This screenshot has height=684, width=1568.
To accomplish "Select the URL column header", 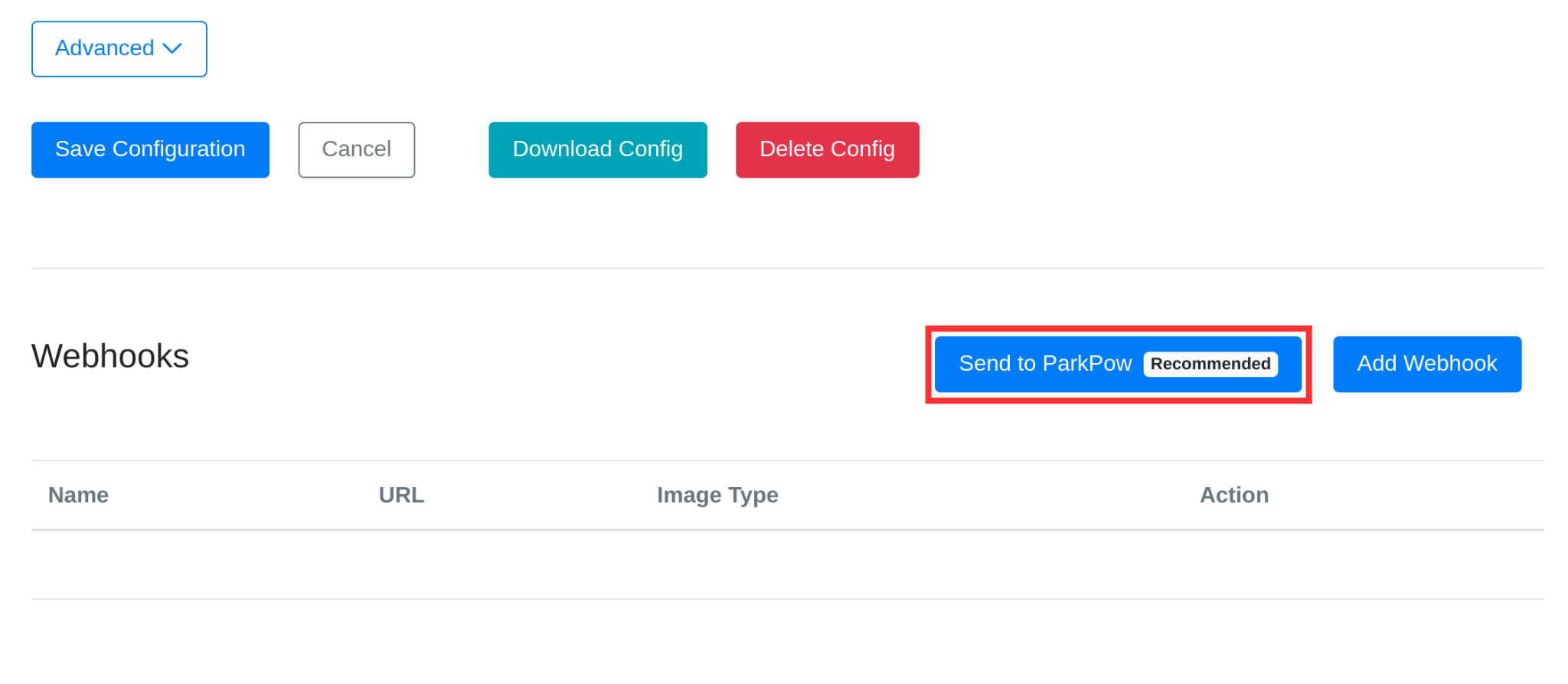I will 401,495.
